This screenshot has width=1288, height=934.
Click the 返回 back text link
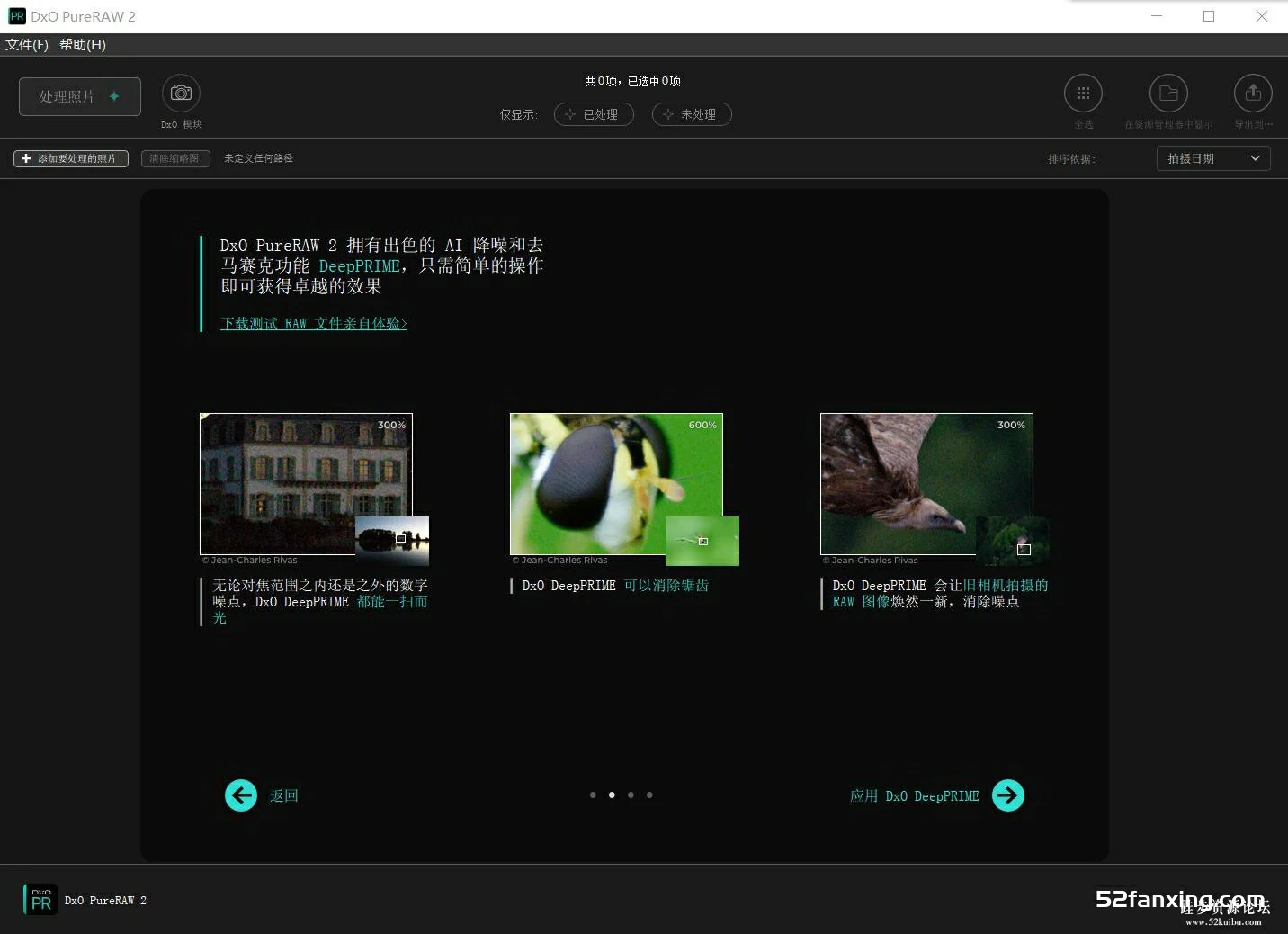point(284,795)
